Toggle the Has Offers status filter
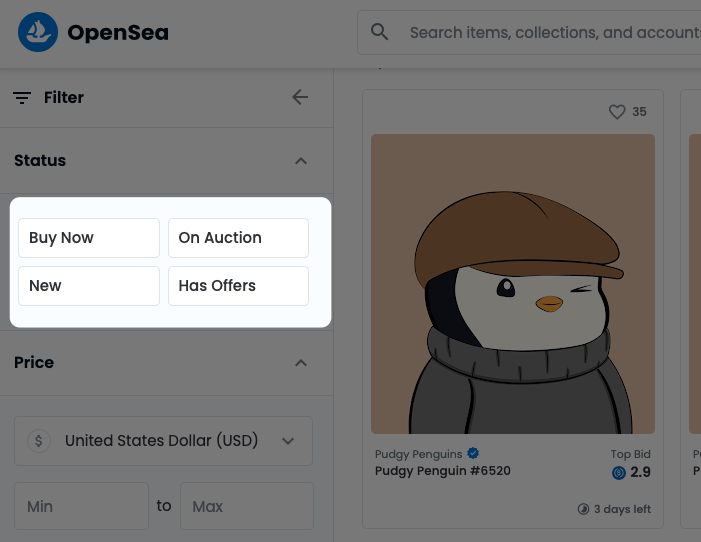Image resolution: width=701 pixels, height=542 pixels. (238, 286)
